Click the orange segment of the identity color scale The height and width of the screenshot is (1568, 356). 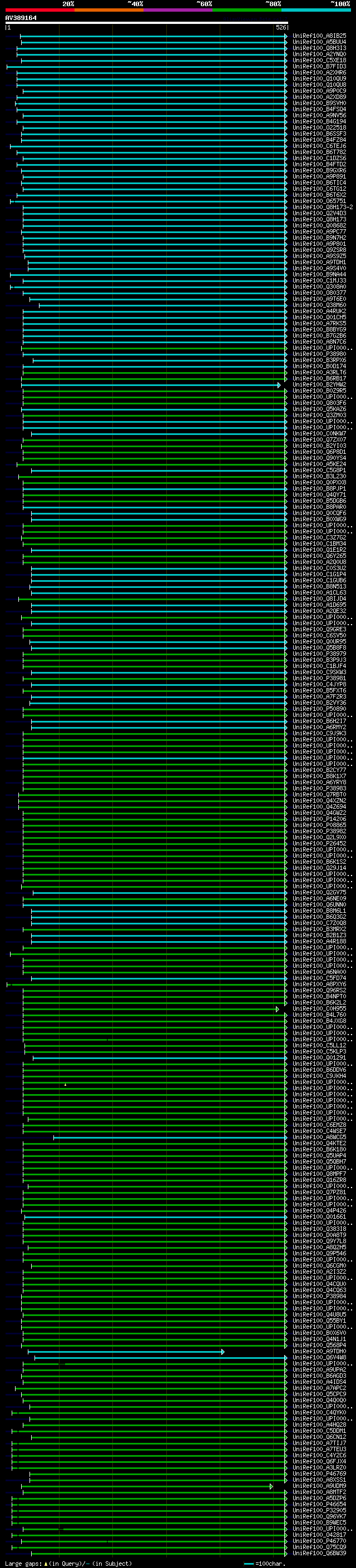pyautogui.click(x=109, y=10)
